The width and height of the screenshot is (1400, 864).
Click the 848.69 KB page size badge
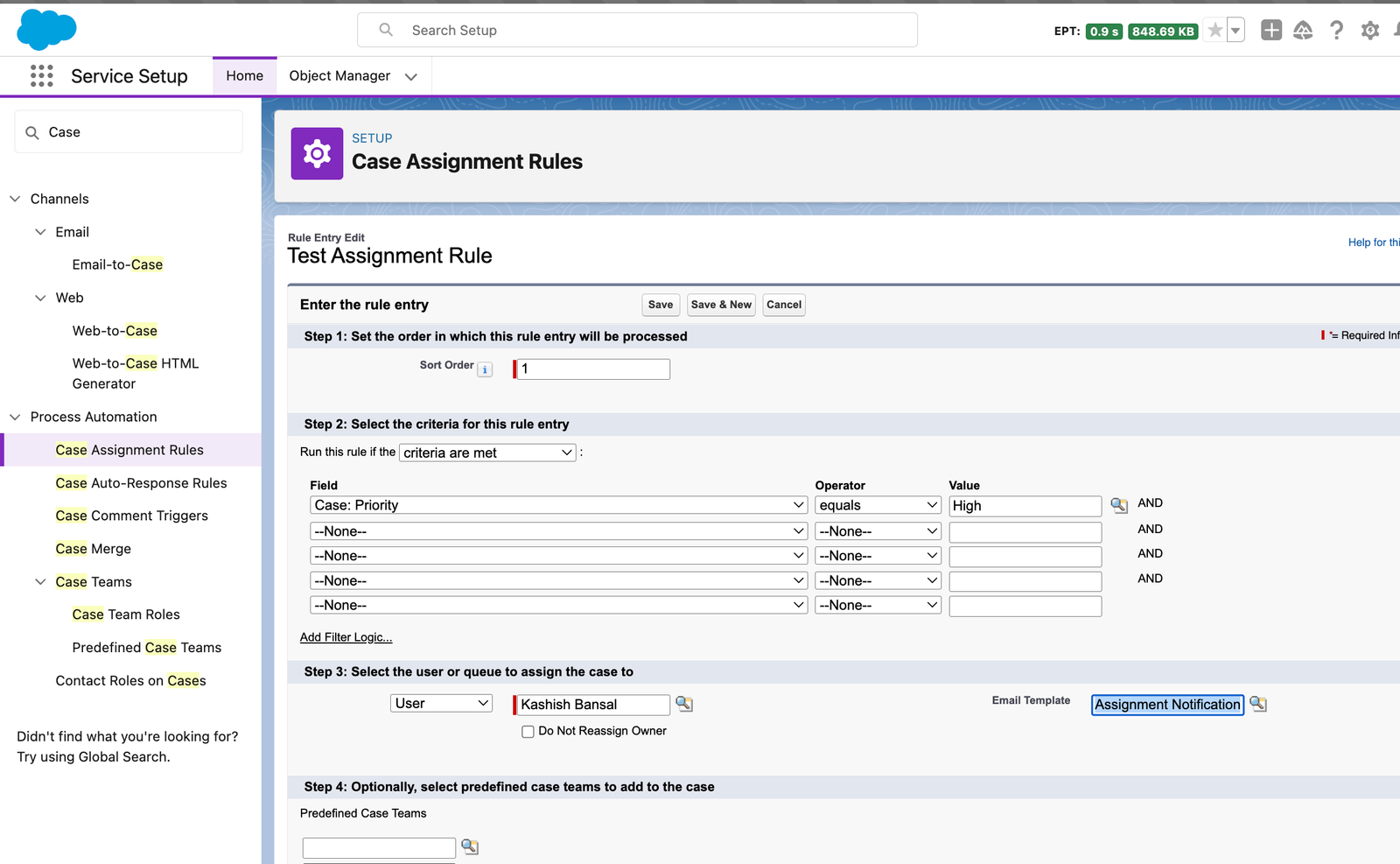tap(1163, 32)
